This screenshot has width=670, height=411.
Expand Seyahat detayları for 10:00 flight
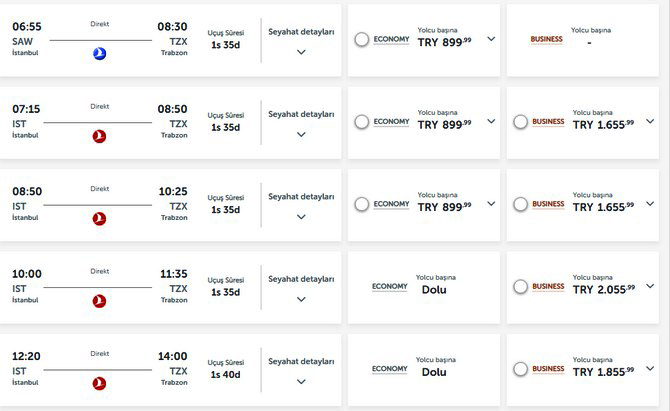click(301, 300)
